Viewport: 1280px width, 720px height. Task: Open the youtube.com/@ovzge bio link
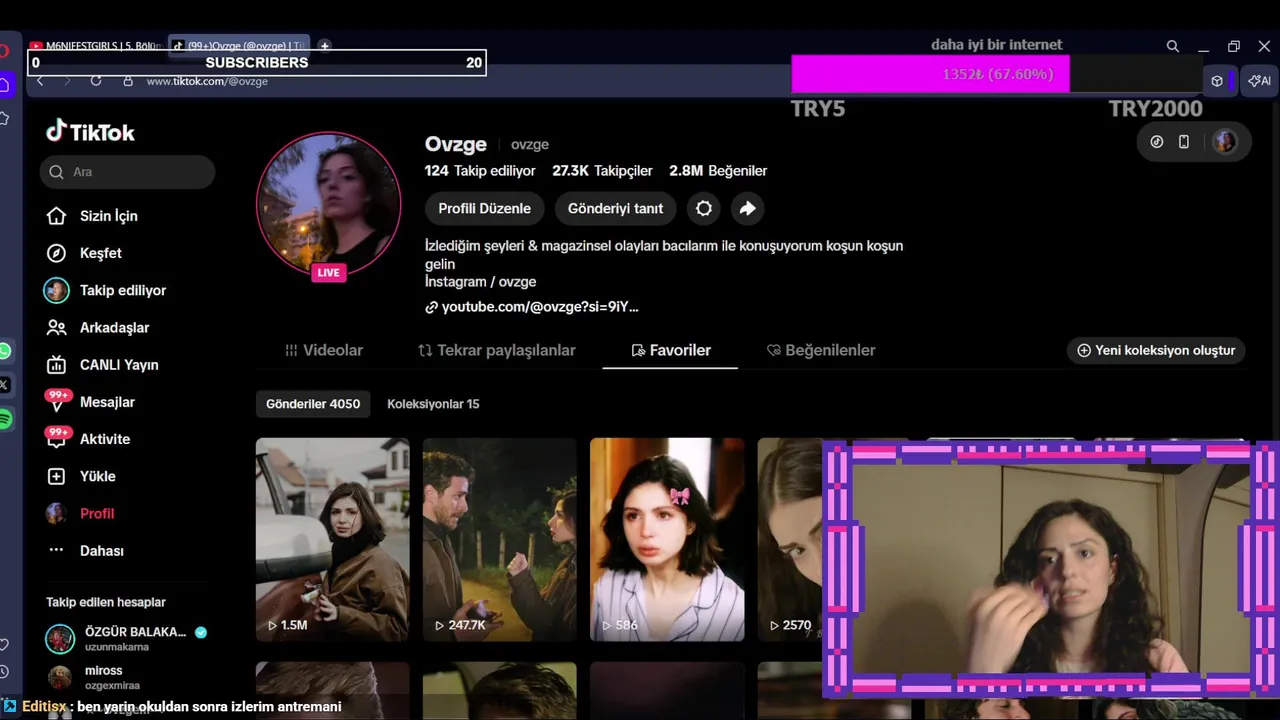(x=532, y=307)
